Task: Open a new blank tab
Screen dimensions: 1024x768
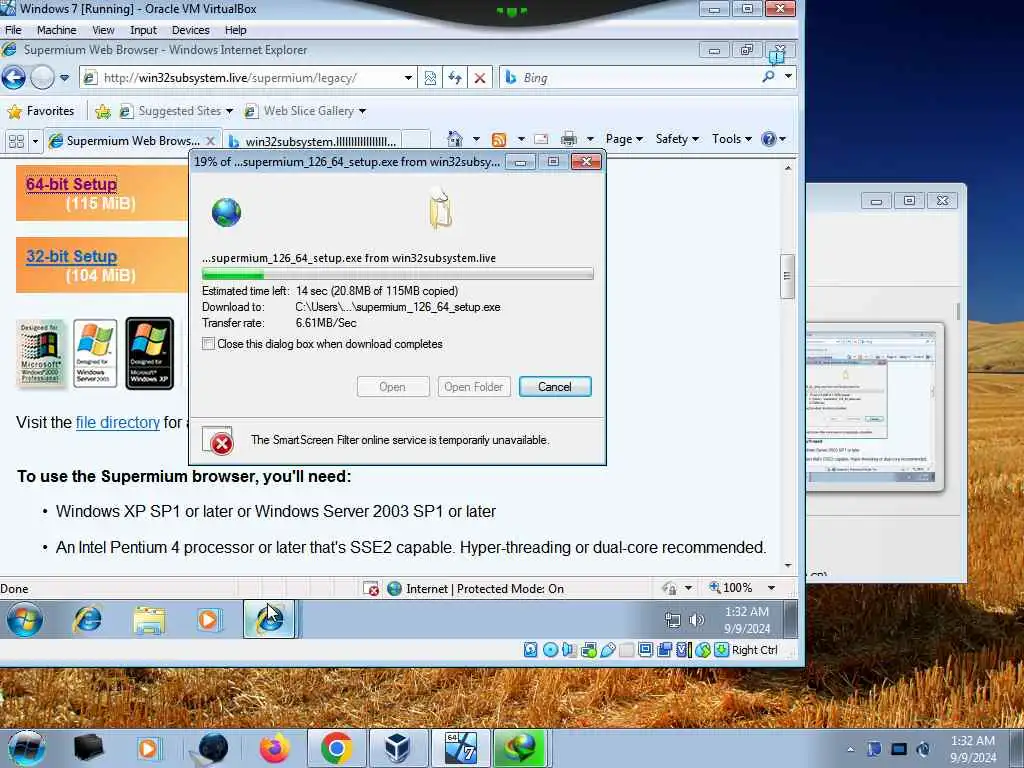Action: pyautogui.click(x=416, y=140)
